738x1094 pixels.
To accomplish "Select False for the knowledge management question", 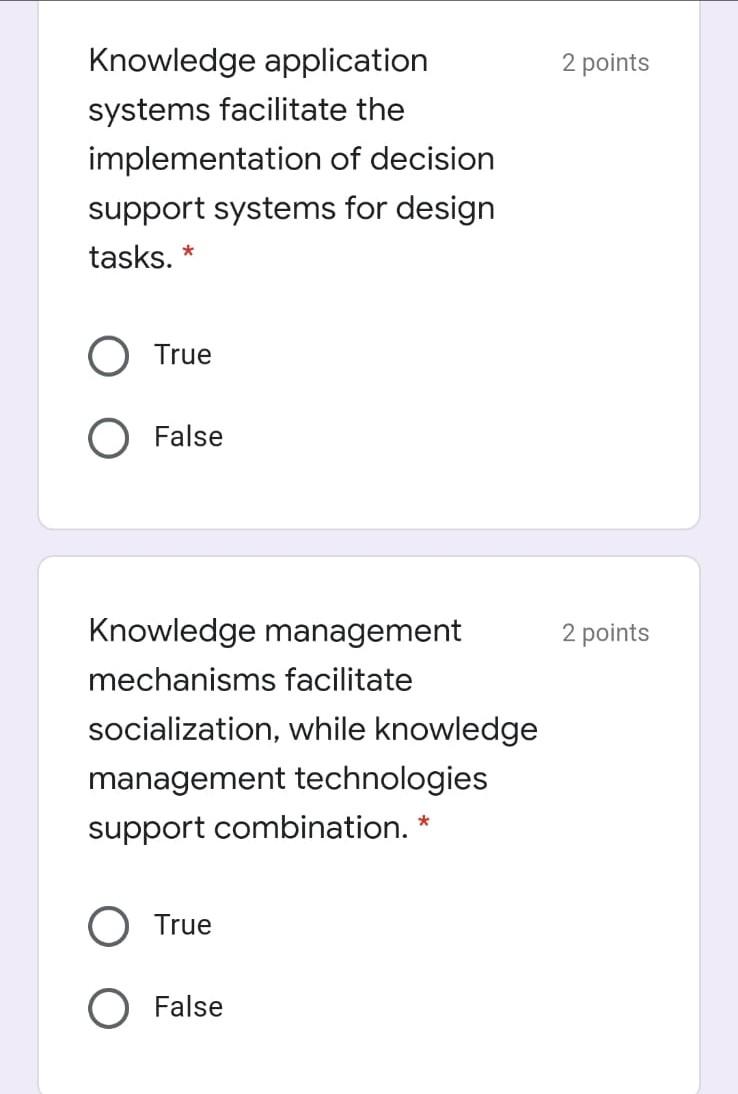I will click(108, 1008).
